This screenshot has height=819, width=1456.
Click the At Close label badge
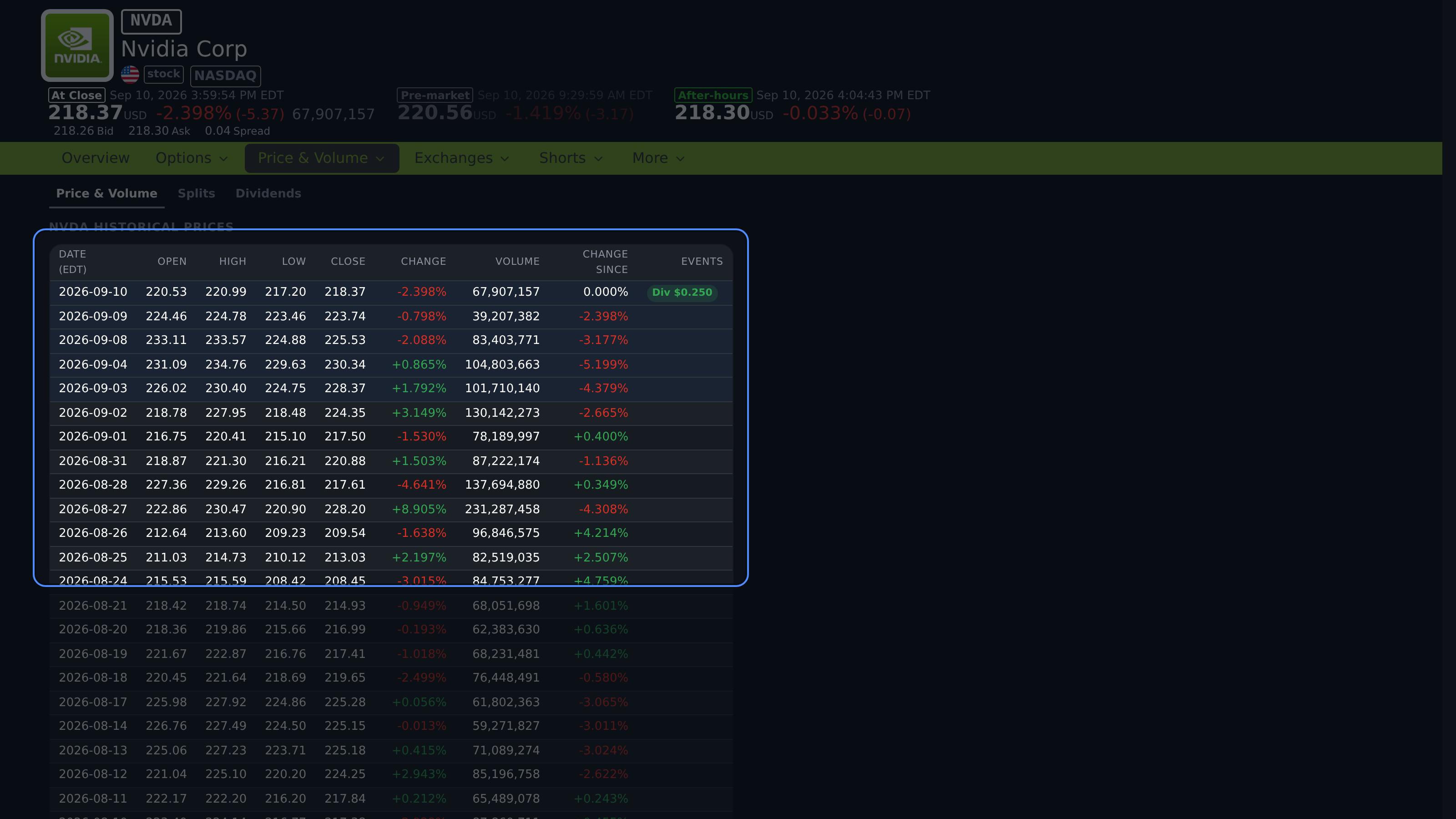[77, 96]
